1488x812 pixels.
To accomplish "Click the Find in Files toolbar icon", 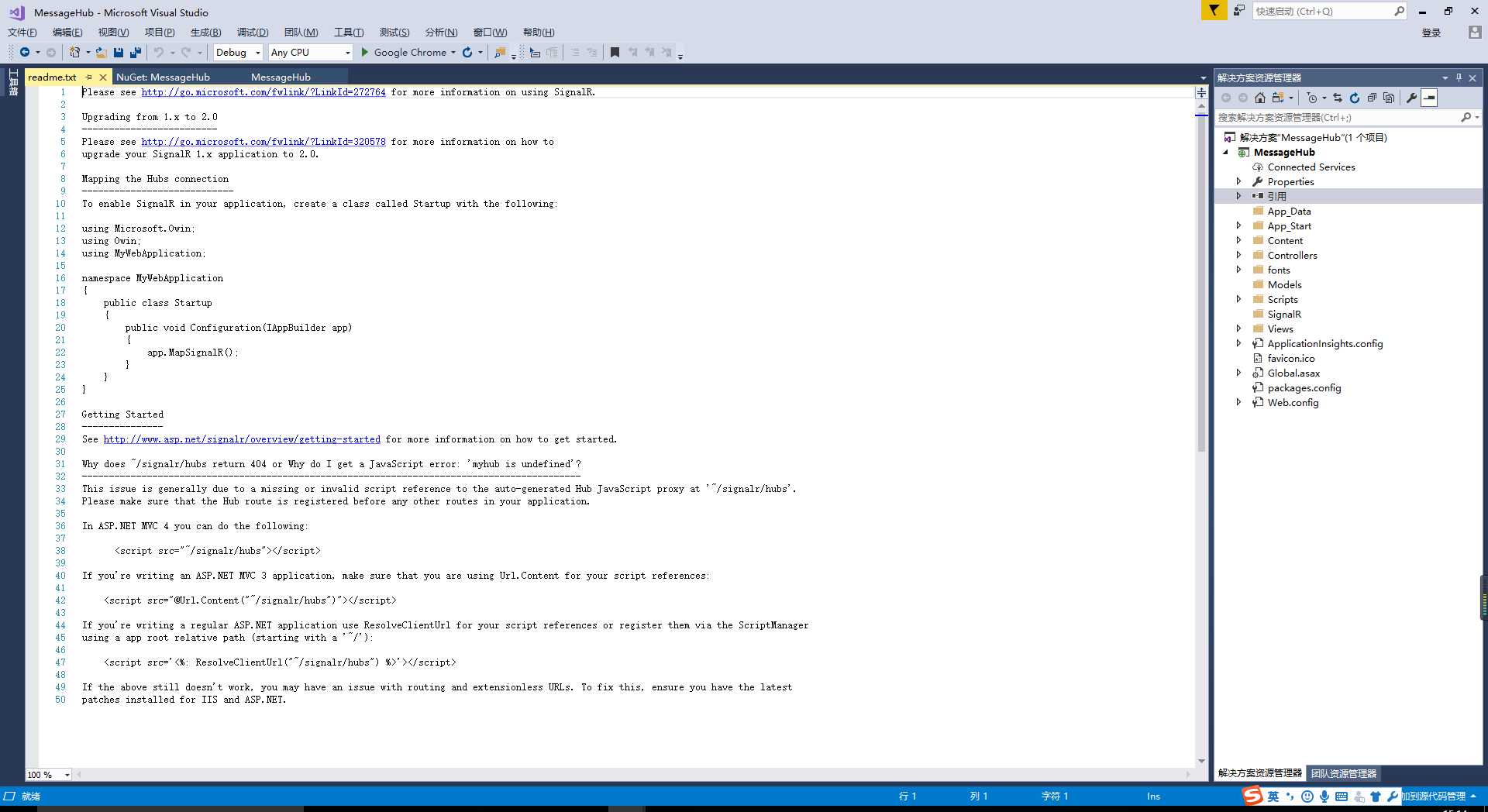I will [x=500, y=52].
